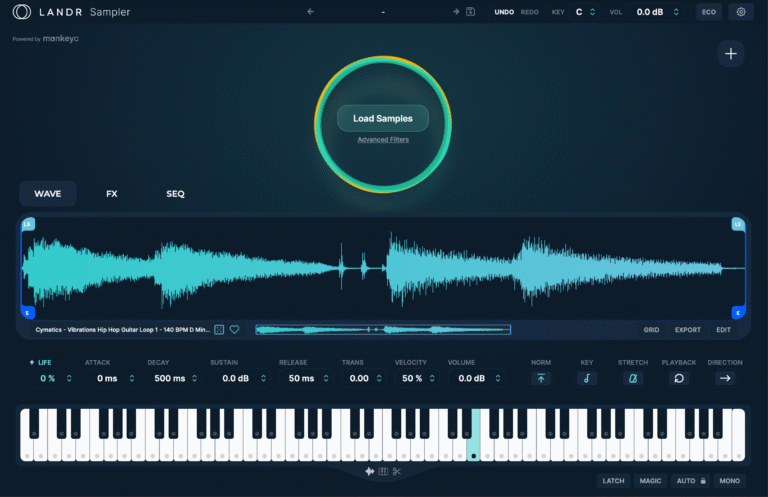Randomize sample with the dice icon
This screenshot has height=497, width=768.
pyautogui.click(x=219, y=330)
